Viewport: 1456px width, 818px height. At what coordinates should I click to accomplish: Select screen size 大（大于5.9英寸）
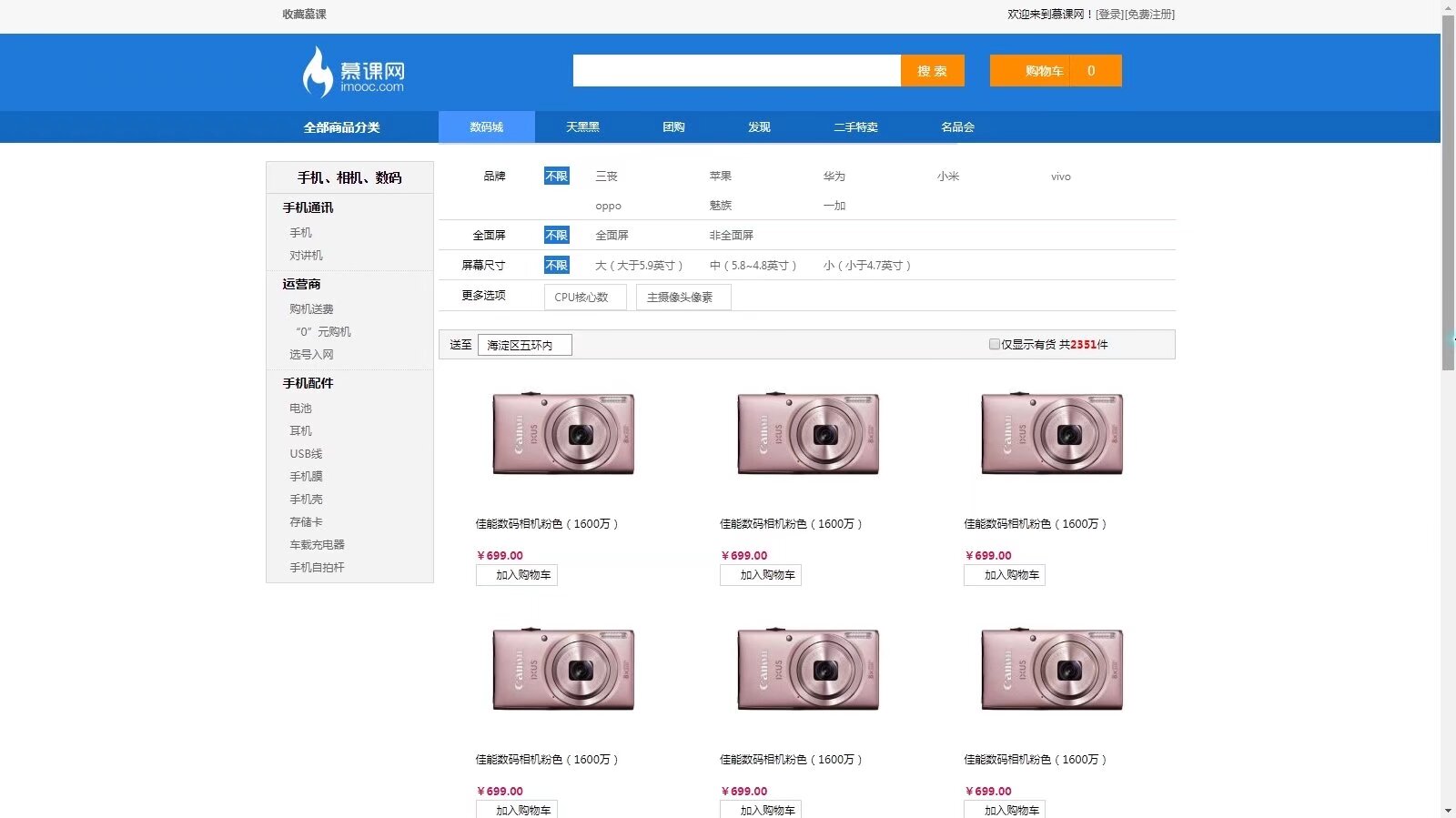(639, 266)
